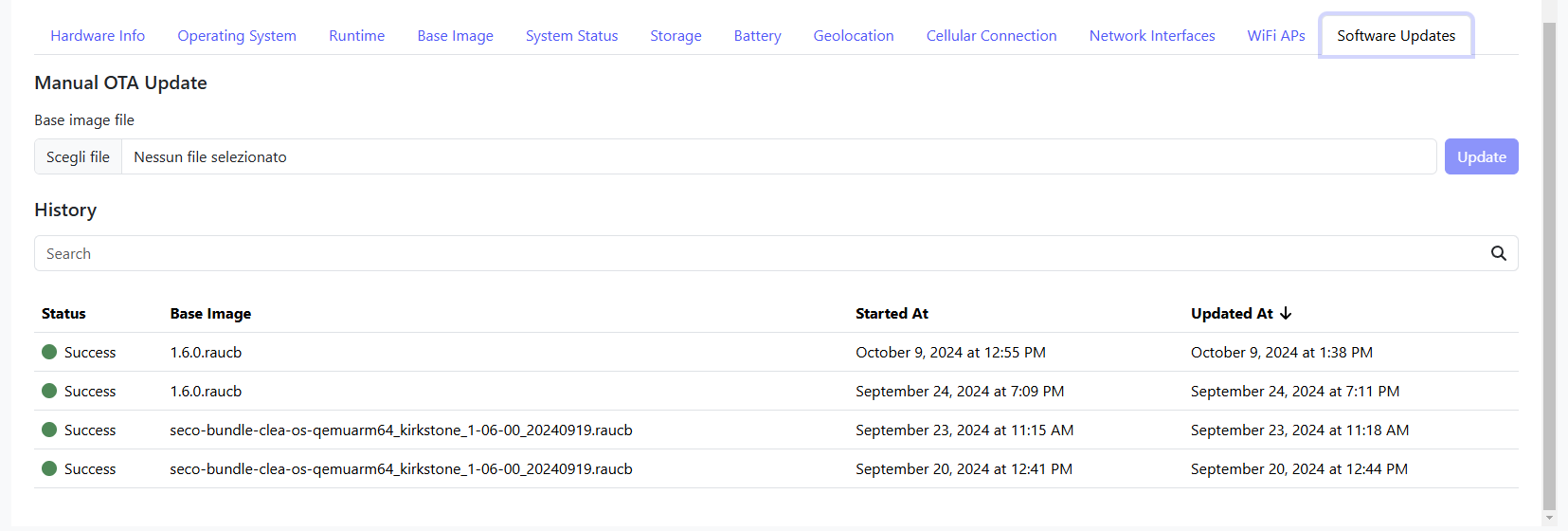
Task: Click scrollbar down arrow
Action: coord(1549,519)
